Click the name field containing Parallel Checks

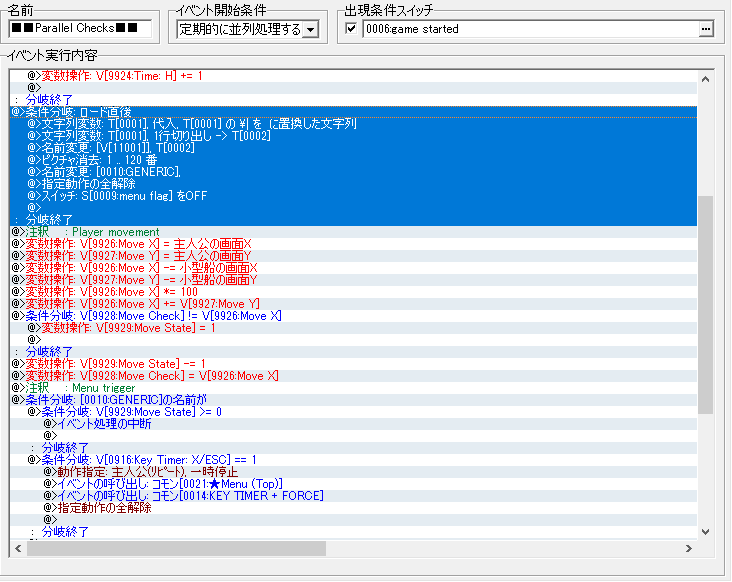point(80,28)
